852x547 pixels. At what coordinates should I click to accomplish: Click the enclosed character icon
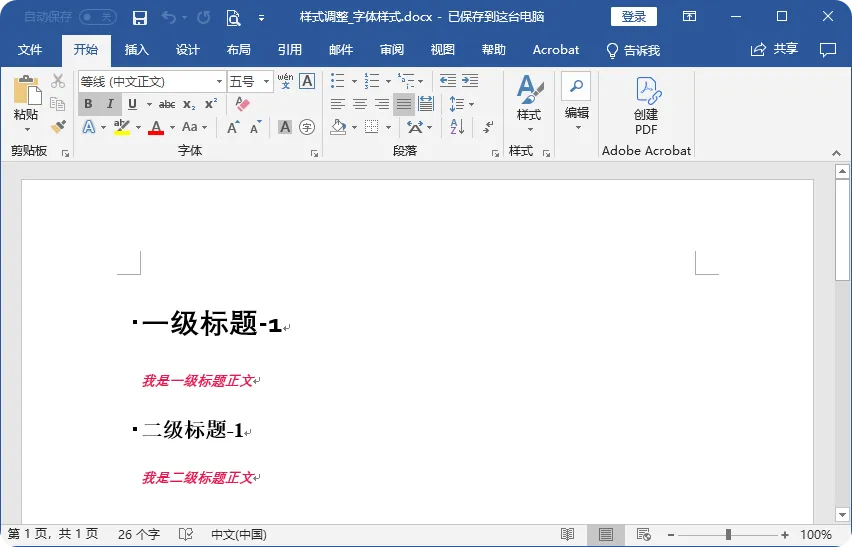[x=307, y=127]
